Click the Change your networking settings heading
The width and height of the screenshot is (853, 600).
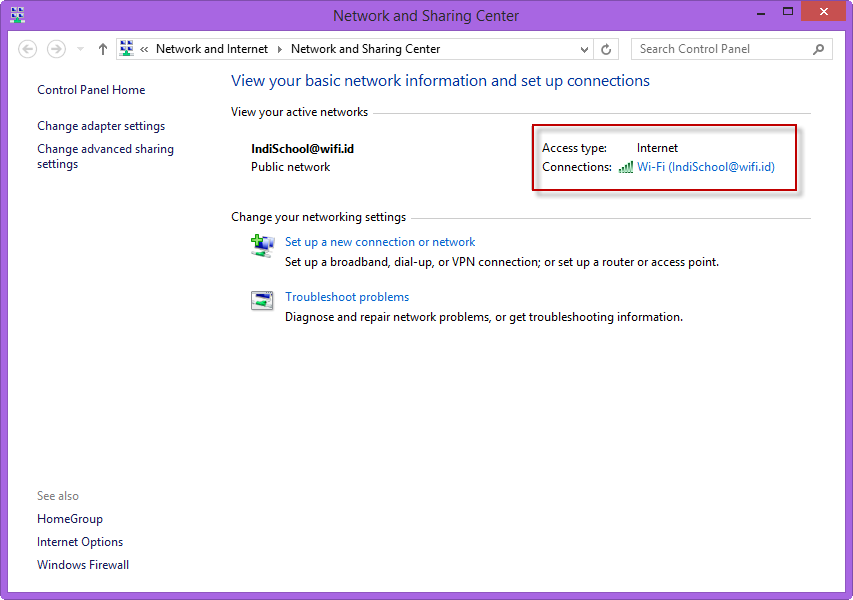(318, 217)
